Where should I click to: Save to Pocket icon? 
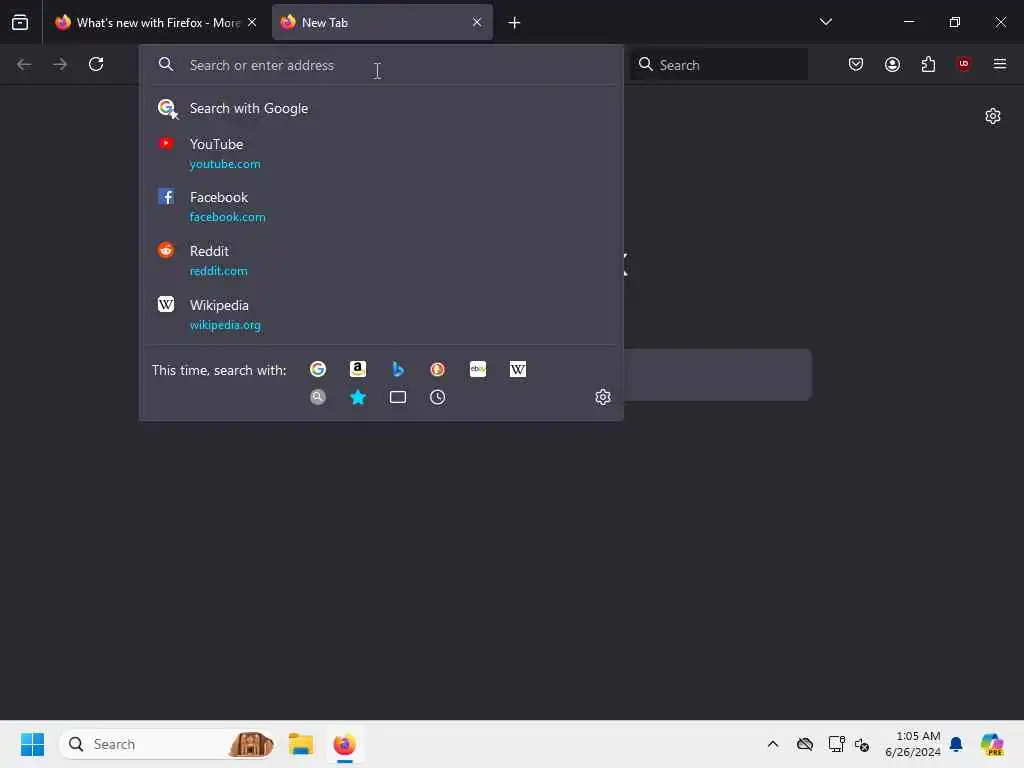pos(856,64)
